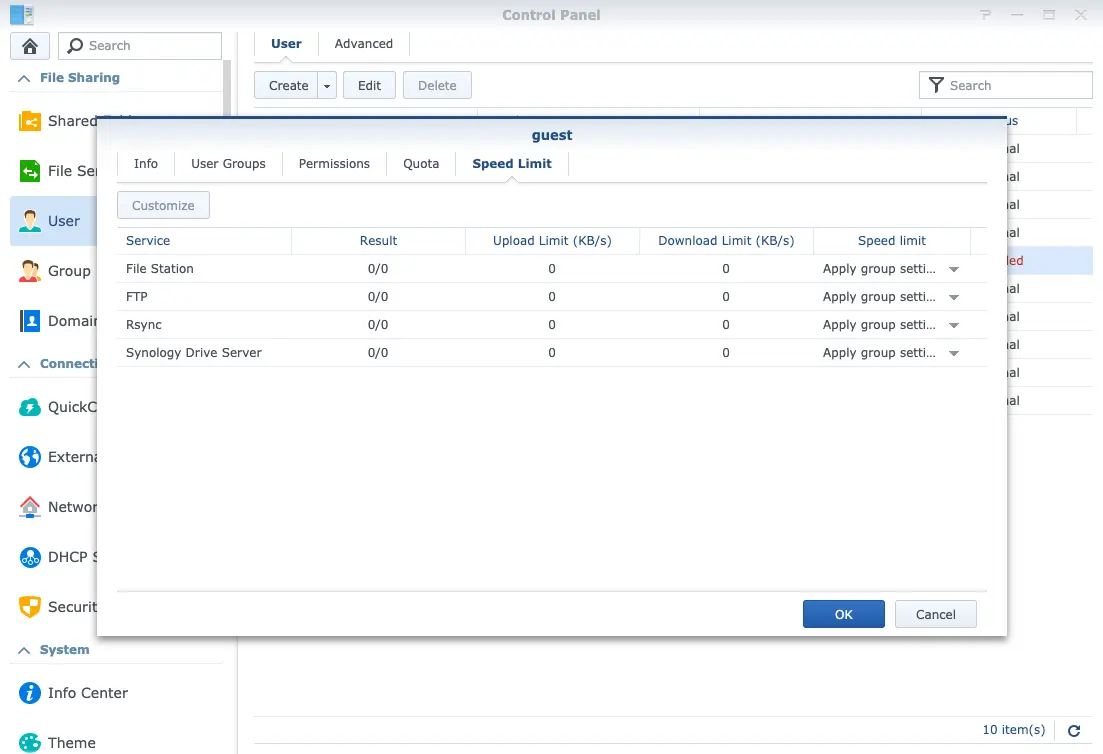Click the magnifier icon in sidebar search
1103x754 pixels.
click(75, 46)
